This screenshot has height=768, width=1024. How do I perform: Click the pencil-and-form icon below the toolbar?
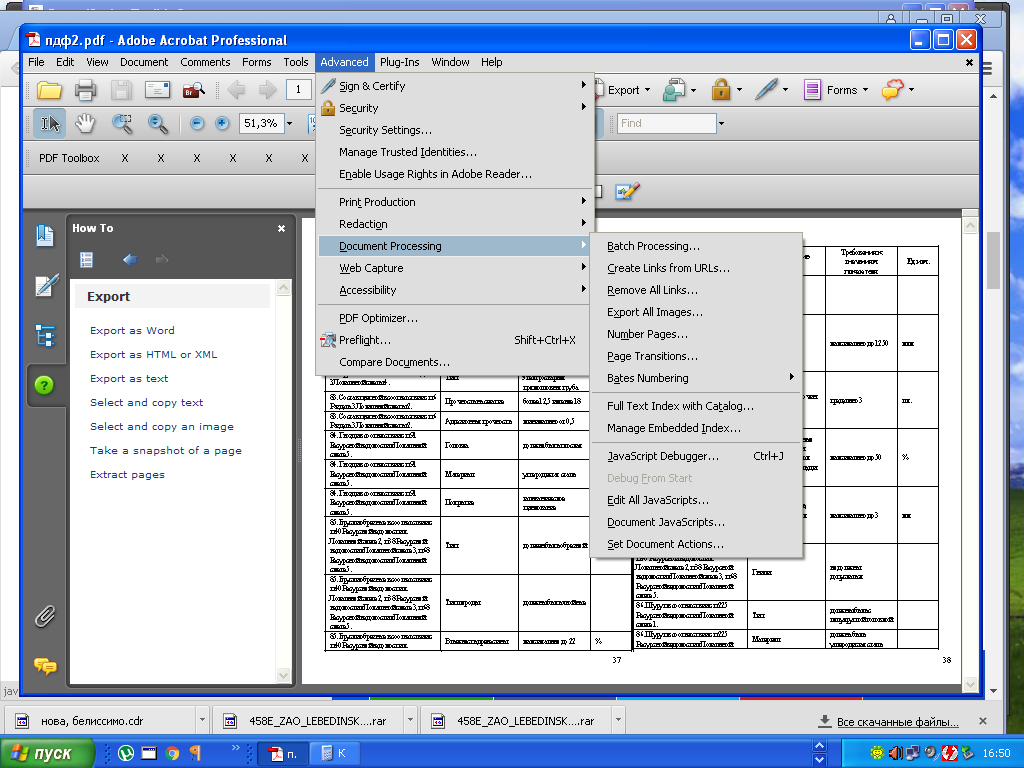pyautogui.click(x=627, y=191)
